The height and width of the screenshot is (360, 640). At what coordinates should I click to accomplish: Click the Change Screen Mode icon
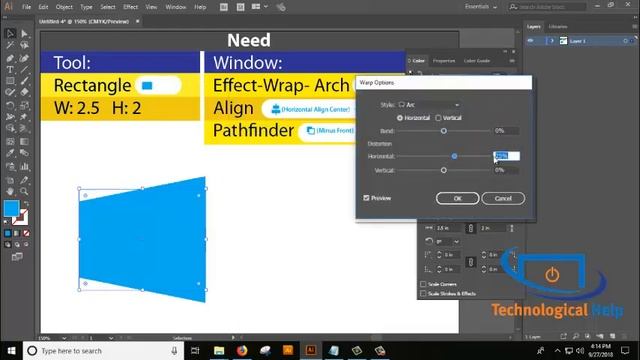pos(17,257)
